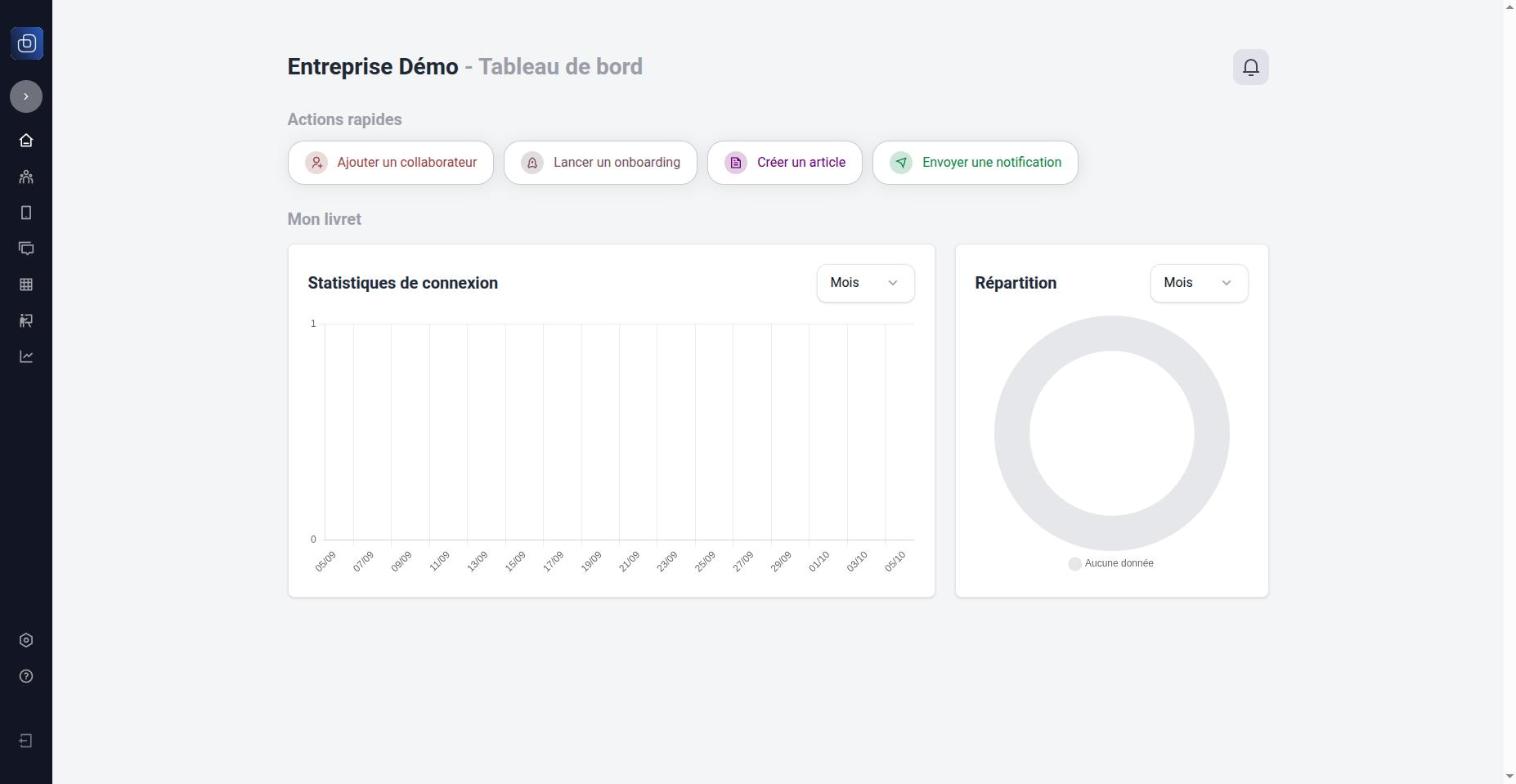Click the 05/09 date label on chart
The width and height of the screenshot is (1516, 784).
coord(325,562)
